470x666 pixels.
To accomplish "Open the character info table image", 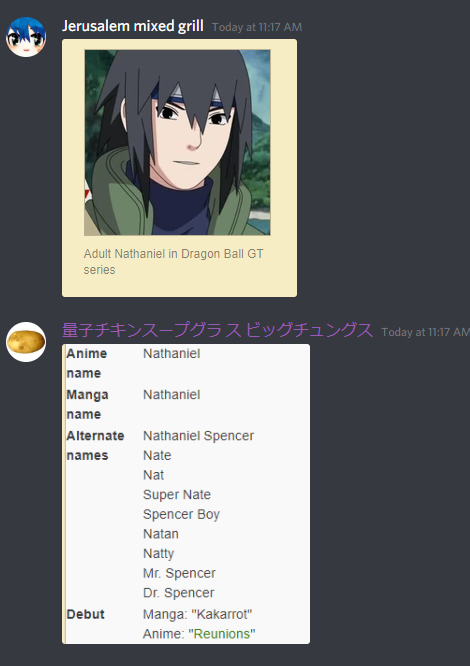I will 186,494.
